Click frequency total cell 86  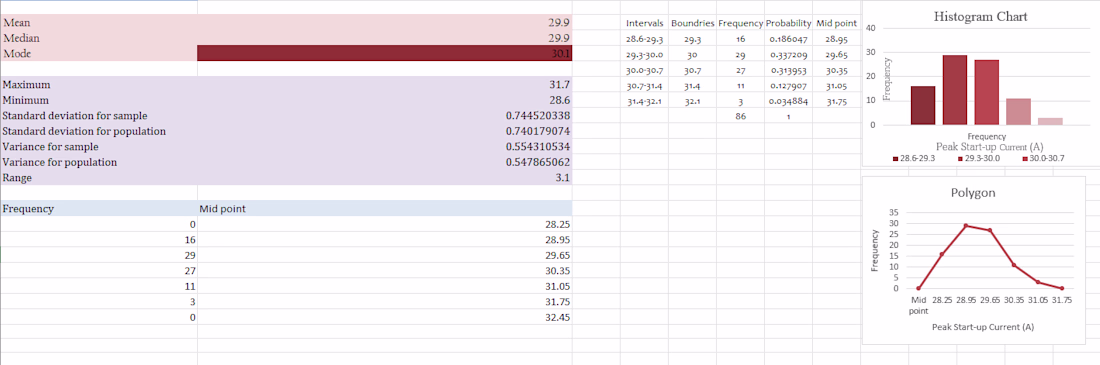[740, 117]
